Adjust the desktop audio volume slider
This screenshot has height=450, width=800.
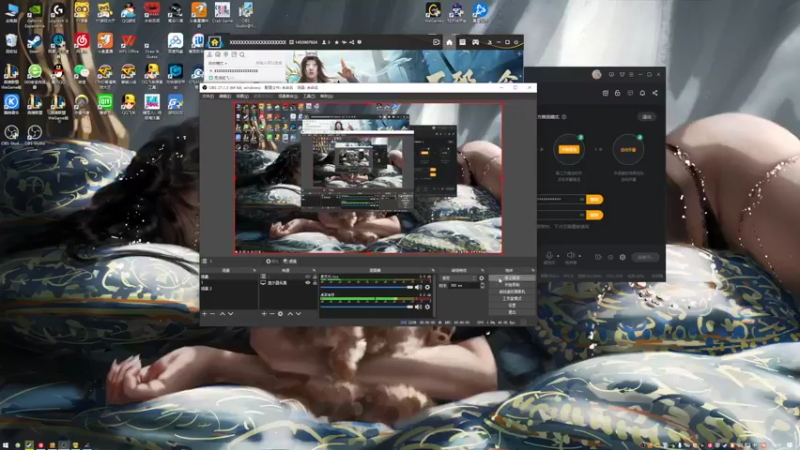click(367, 307)
